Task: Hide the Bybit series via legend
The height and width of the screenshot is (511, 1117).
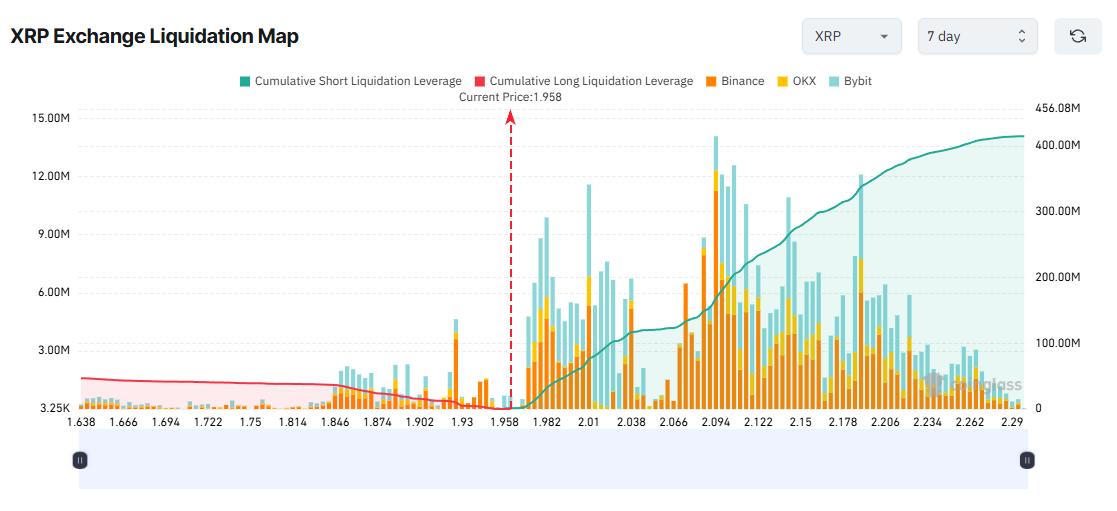Action: pos(857,81)
